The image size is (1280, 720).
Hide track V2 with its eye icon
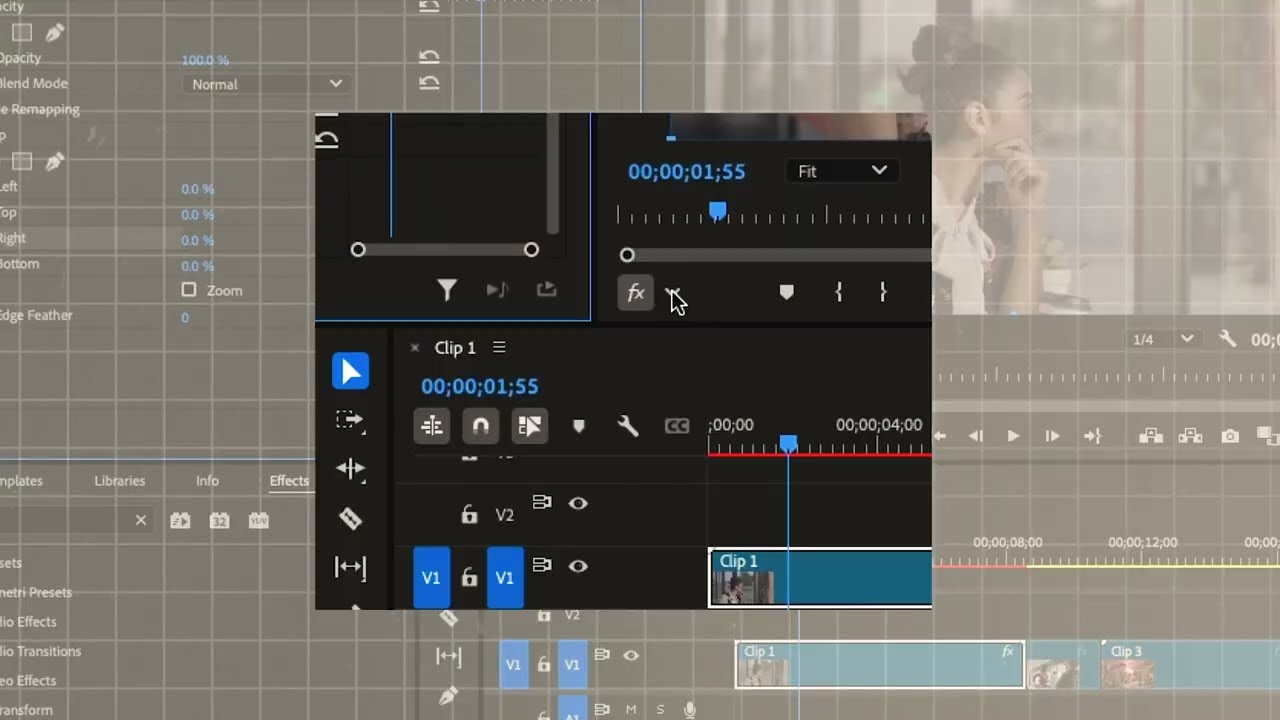[578, 503]
